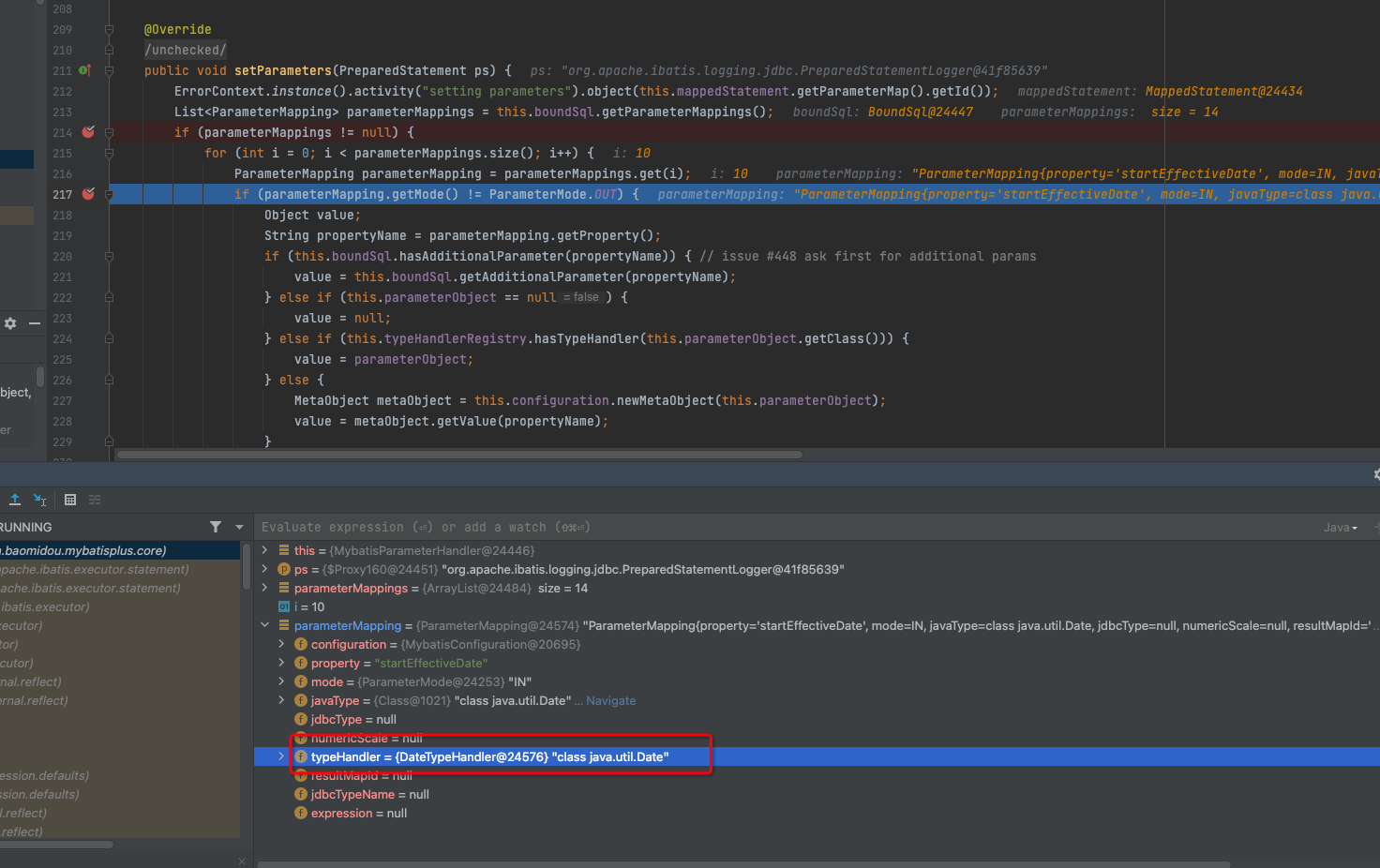Click the Navigate link next to javaType
Screen dimensions: 1380x868
coord(610,700)
